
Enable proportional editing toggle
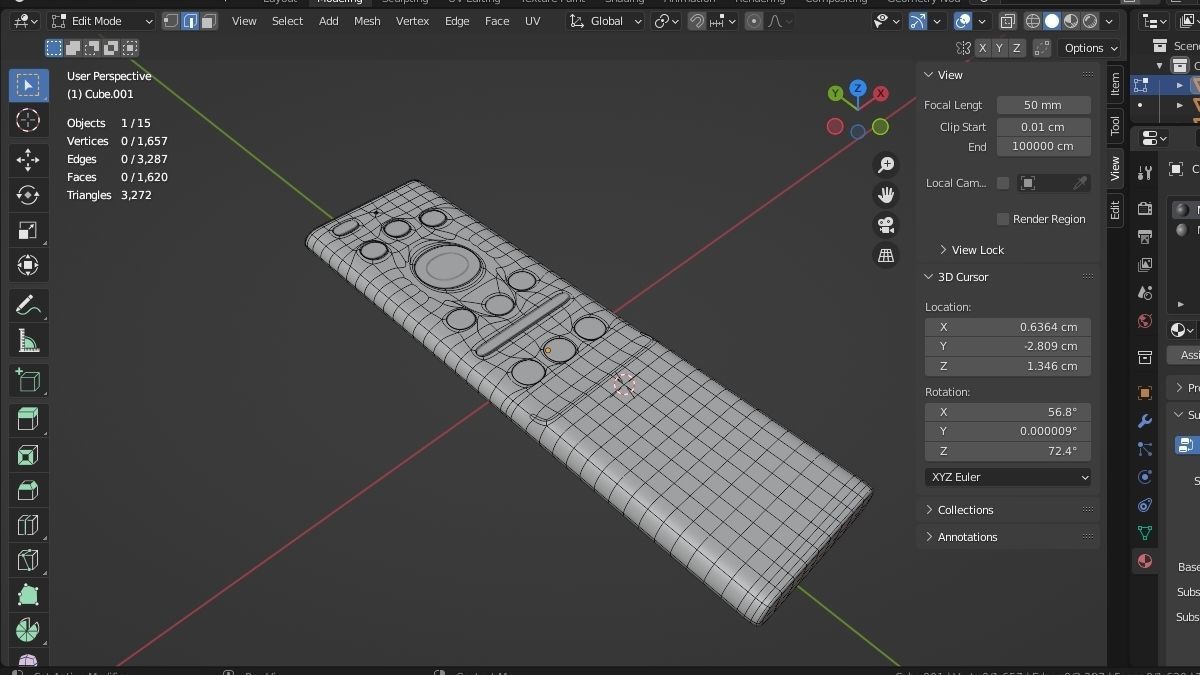coord(753,20)
